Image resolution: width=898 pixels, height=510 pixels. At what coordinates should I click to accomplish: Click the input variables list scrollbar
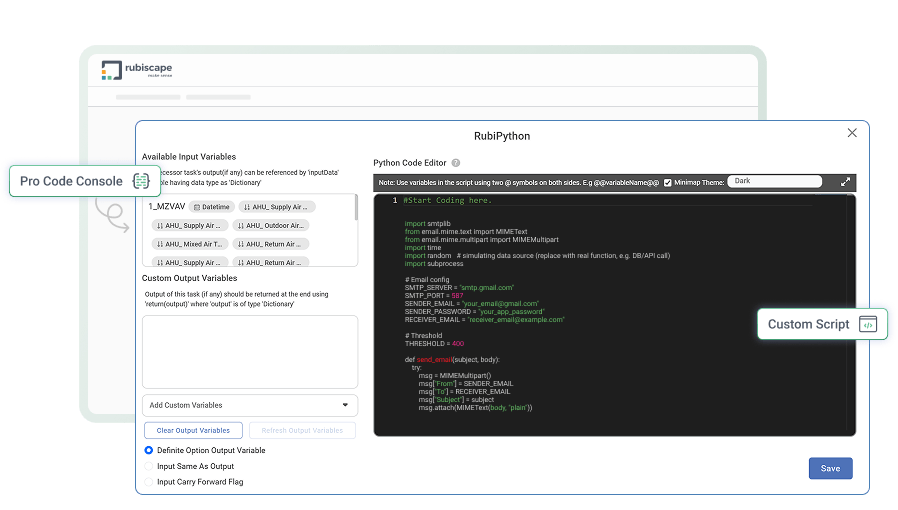356,208
